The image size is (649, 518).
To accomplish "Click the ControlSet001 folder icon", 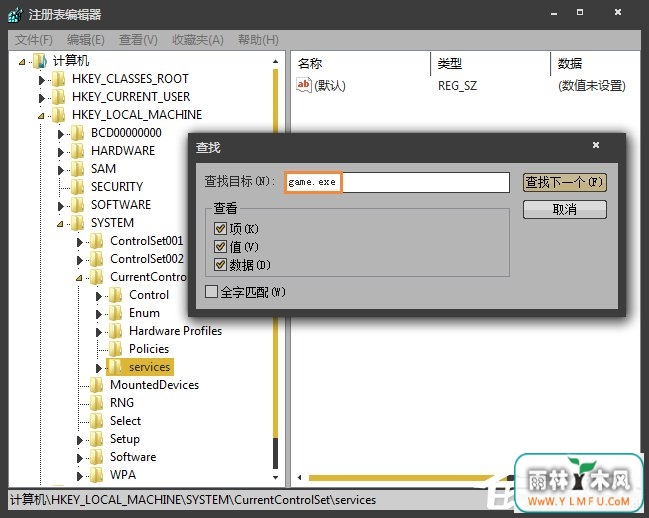I will [x=96, y=241].
